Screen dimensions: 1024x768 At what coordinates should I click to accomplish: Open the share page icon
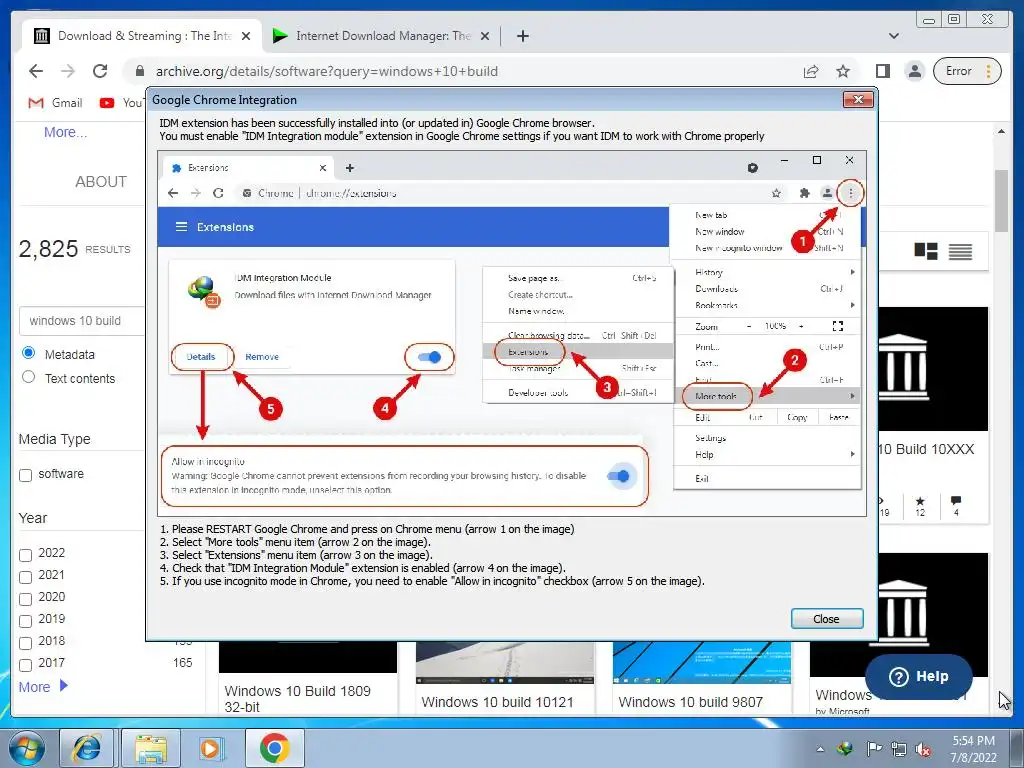(811, 71)
